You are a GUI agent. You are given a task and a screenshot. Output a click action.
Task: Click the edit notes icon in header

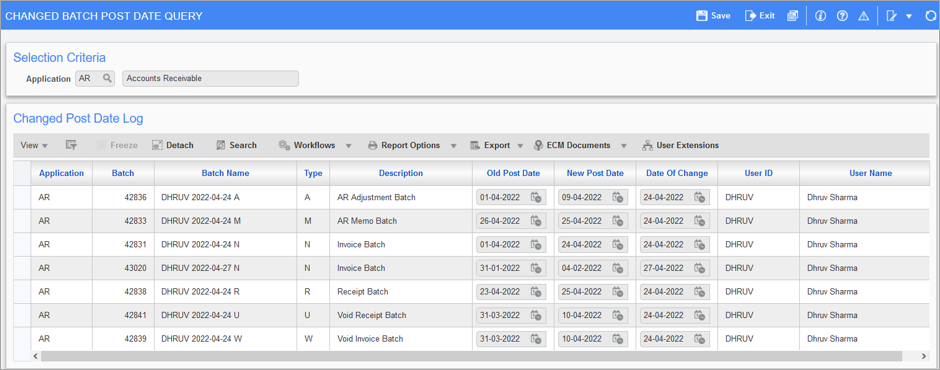892,16
